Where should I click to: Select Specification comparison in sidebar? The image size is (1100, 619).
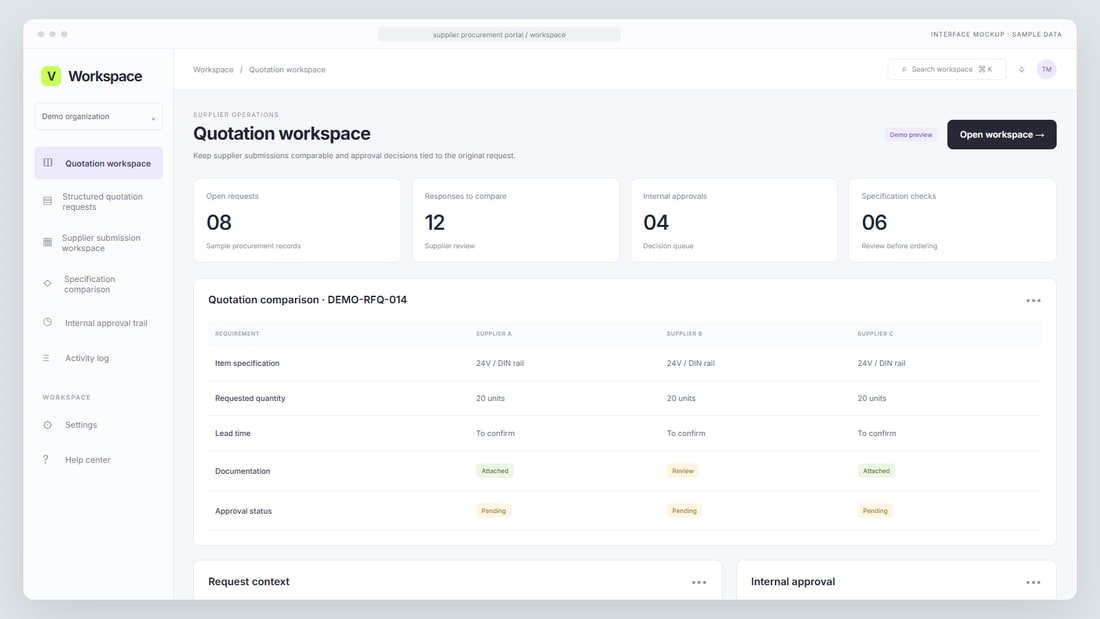click(x=98, y=284)
